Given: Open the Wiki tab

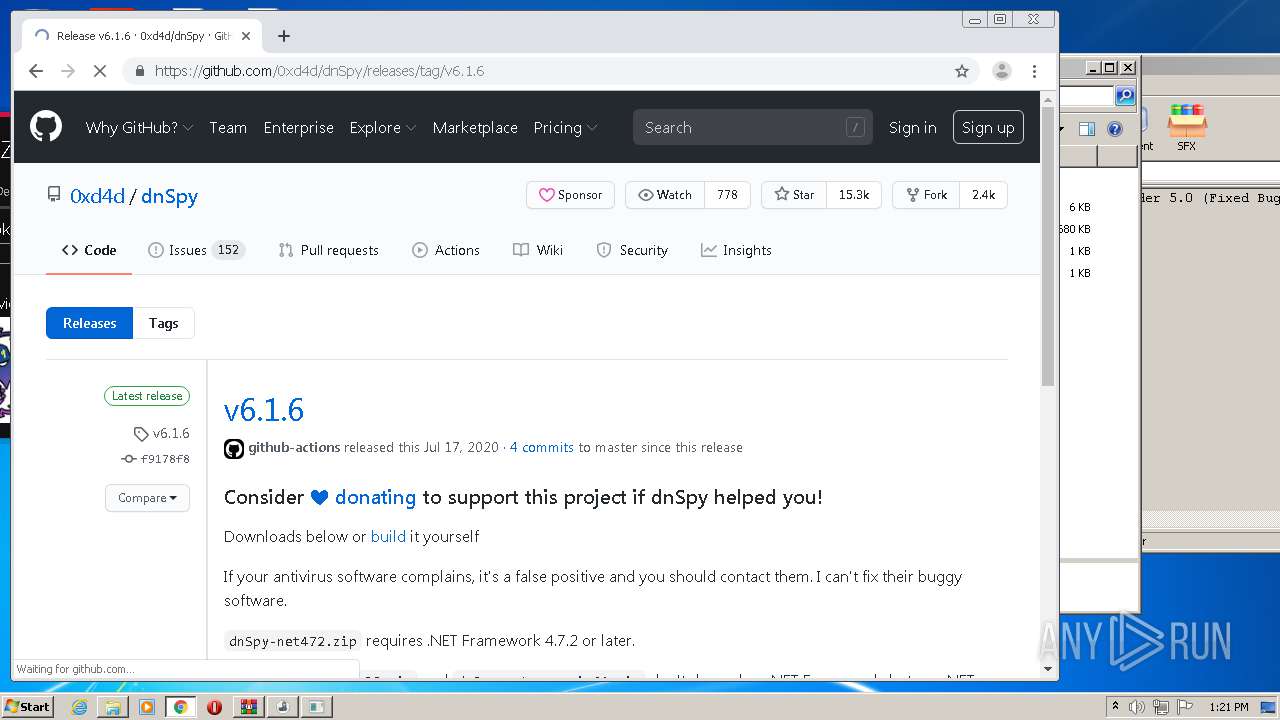Looking at the screenshot, I should point(538,250).
